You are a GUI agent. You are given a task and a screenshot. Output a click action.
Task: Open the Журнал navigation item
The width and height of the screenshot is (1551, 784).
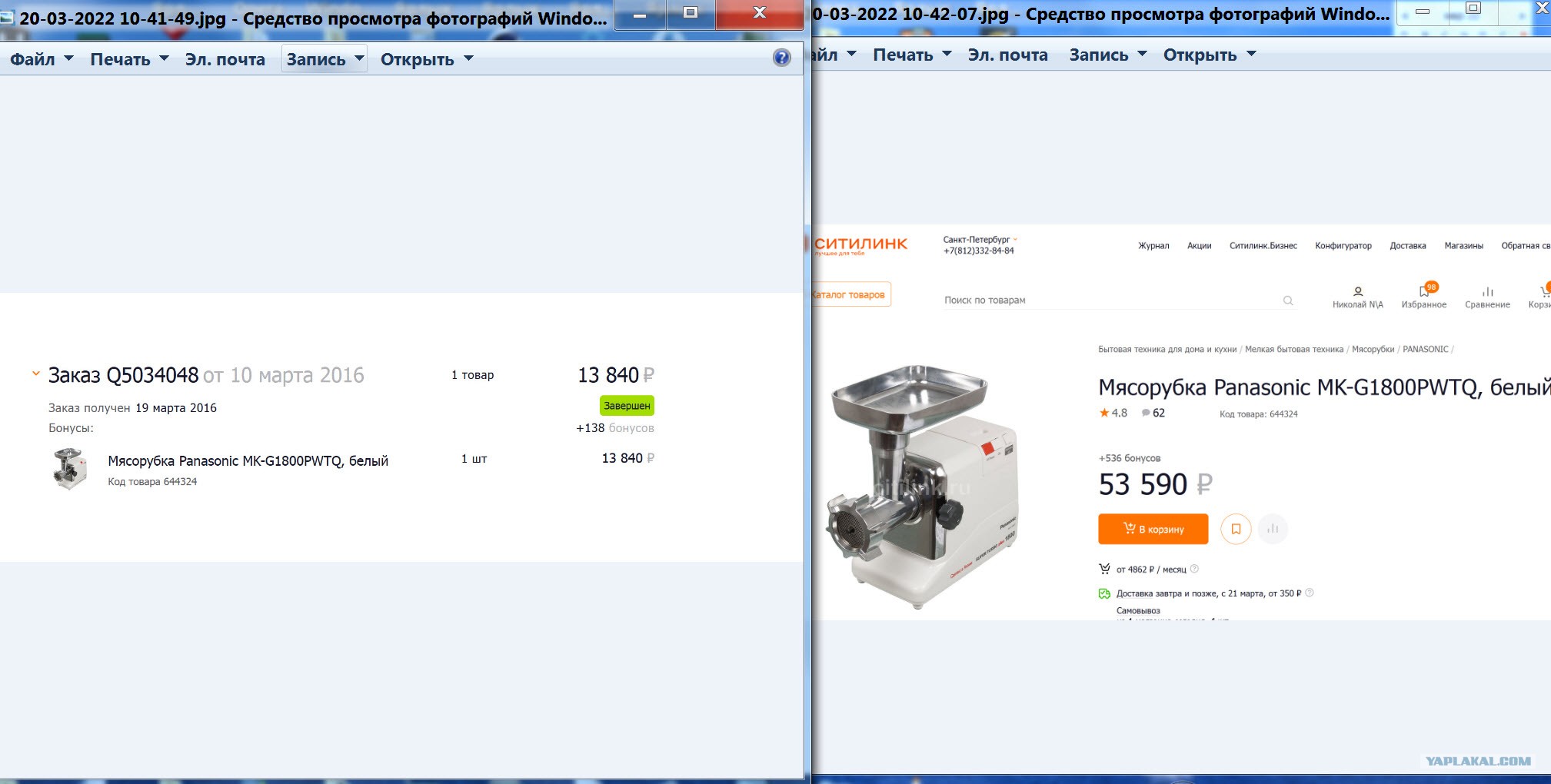[x=1153, y=246]
